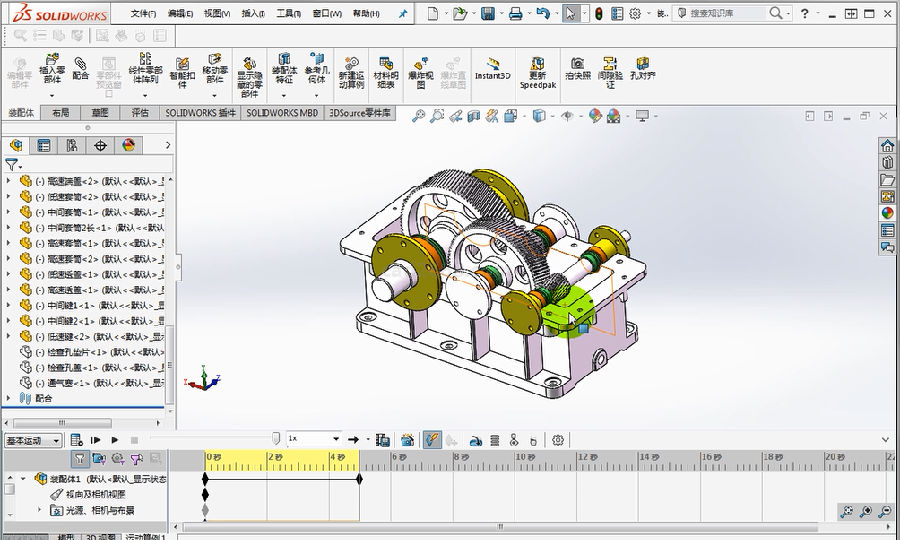Viewport: 900px width, 540px height.
Task: Toggle the autokey button in motion toolbar
Action: click(x=432, y=439)
